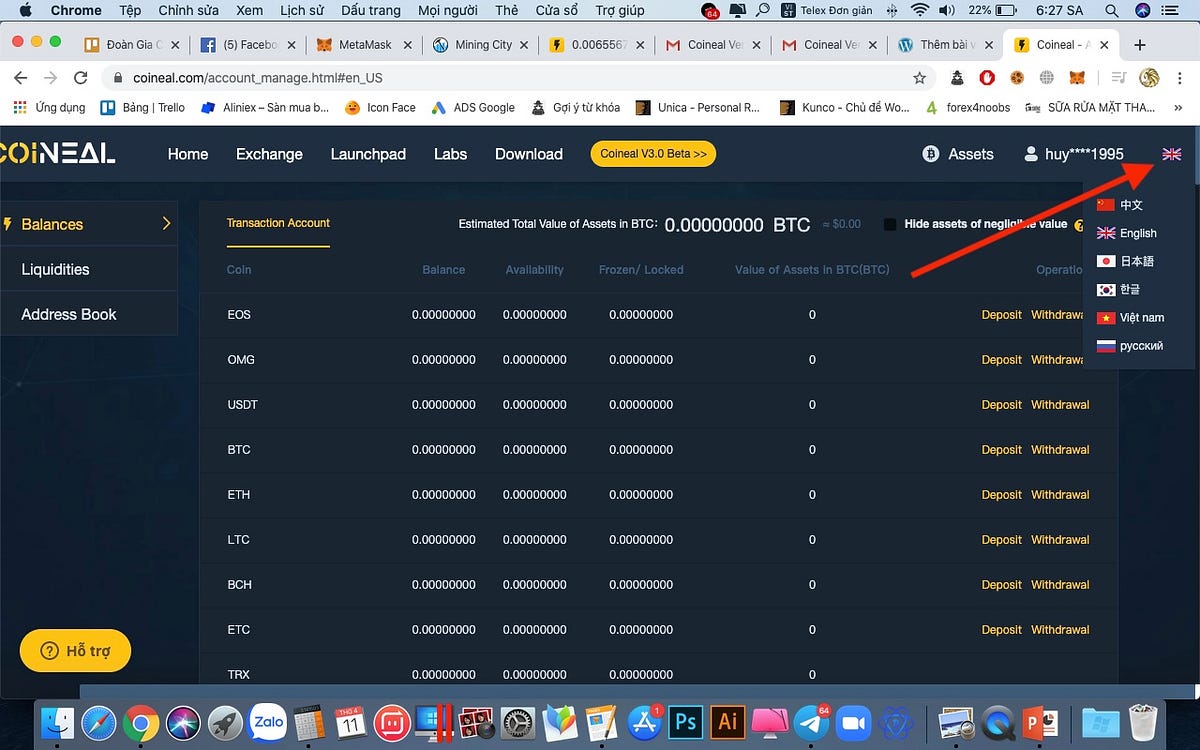Click Deposit in the EOS row
The height and width of the screenshot is (750, 1200).
(x=1001, y=315)
